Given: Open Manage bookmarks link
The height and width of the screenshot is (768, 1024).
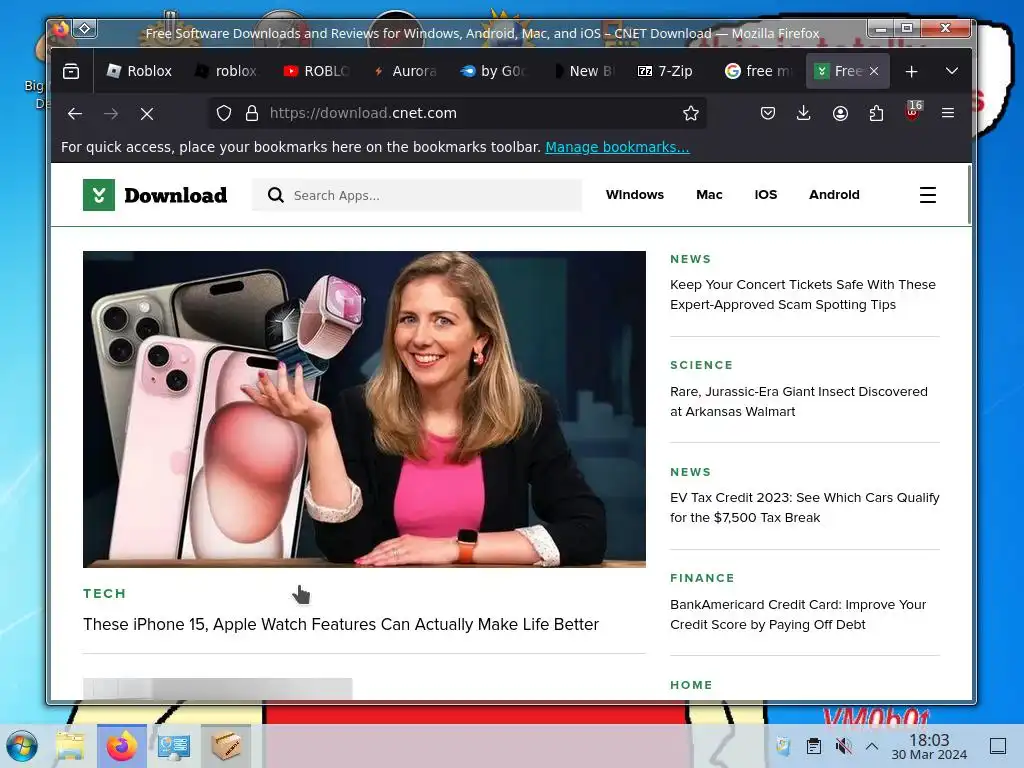Looking at the screenshot, I should (x=617, y=147).
